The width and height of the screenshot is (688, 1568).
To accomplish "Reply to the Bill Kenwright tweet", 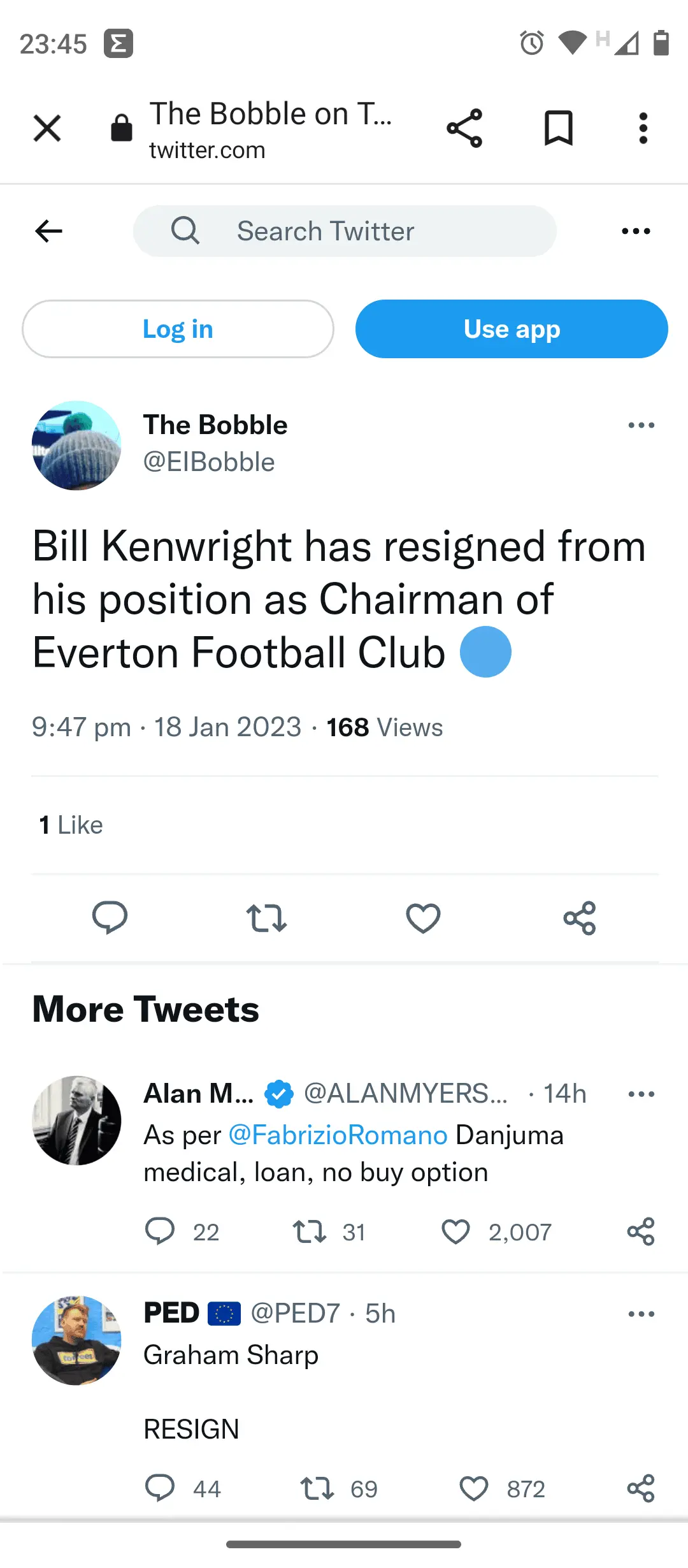I will point(110,918).
